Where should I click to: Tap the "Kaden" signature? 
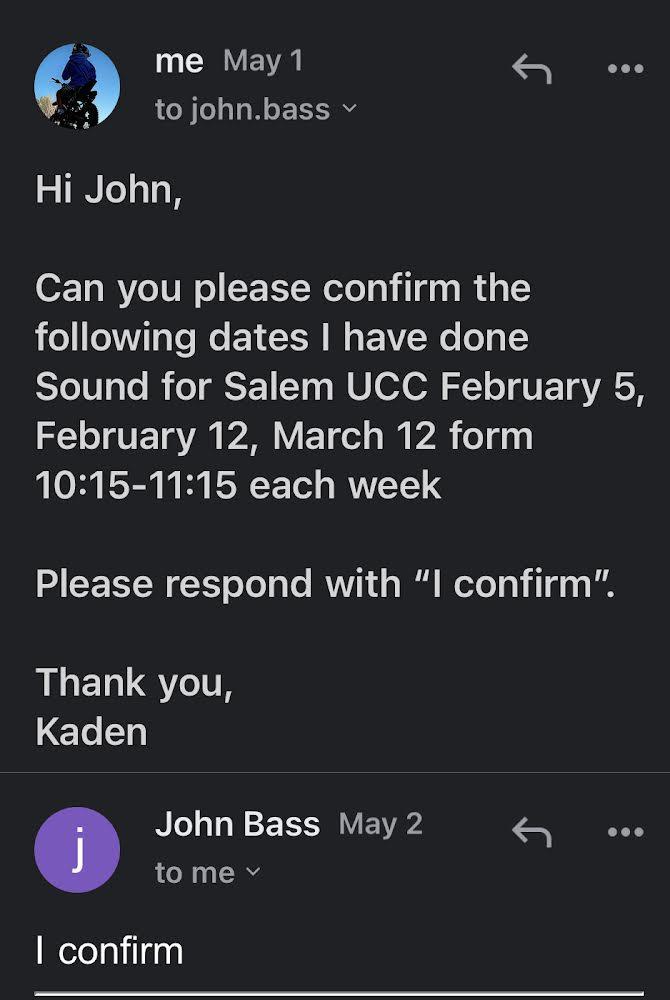(x=91, y=731)
